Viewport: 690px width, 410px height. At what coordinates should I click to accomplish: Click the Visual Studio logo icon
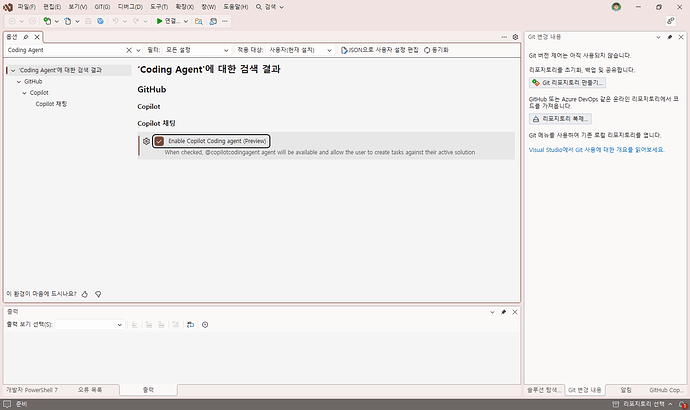[8, 7]
